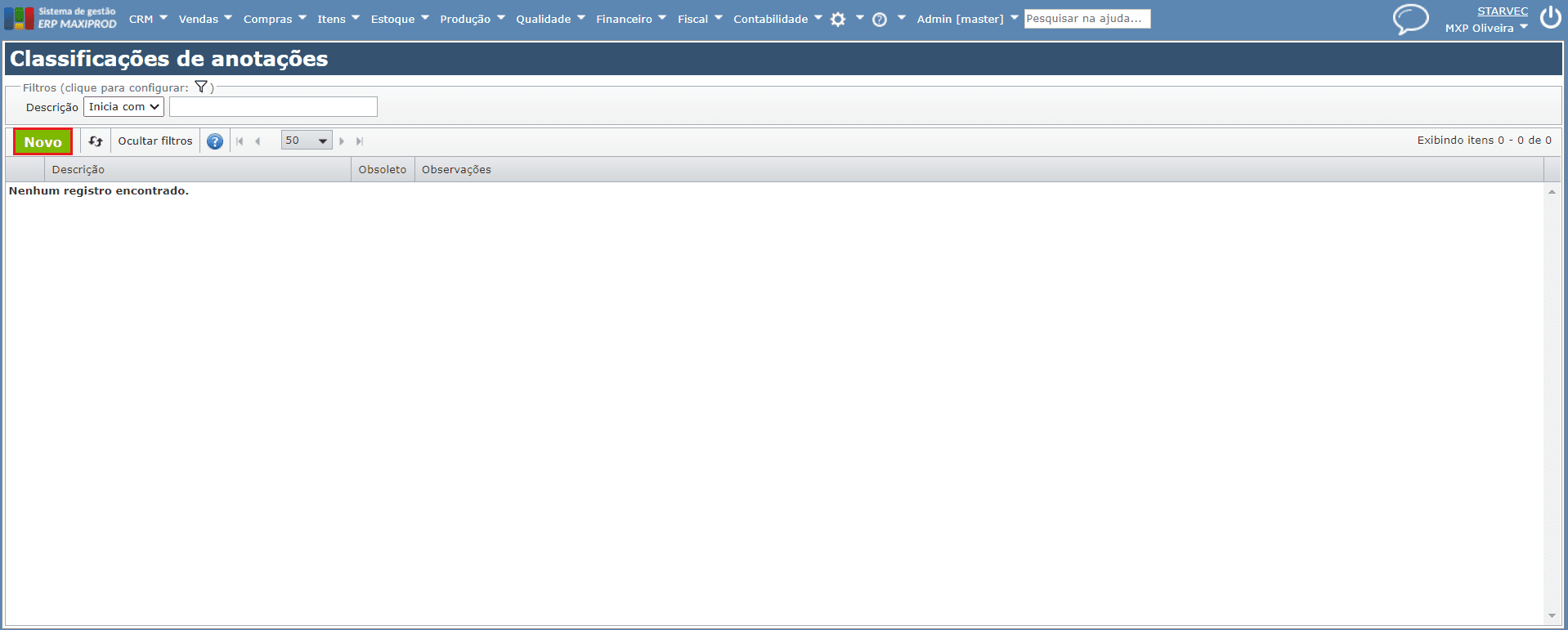Open the Vendas menu

tap(205, 19)
